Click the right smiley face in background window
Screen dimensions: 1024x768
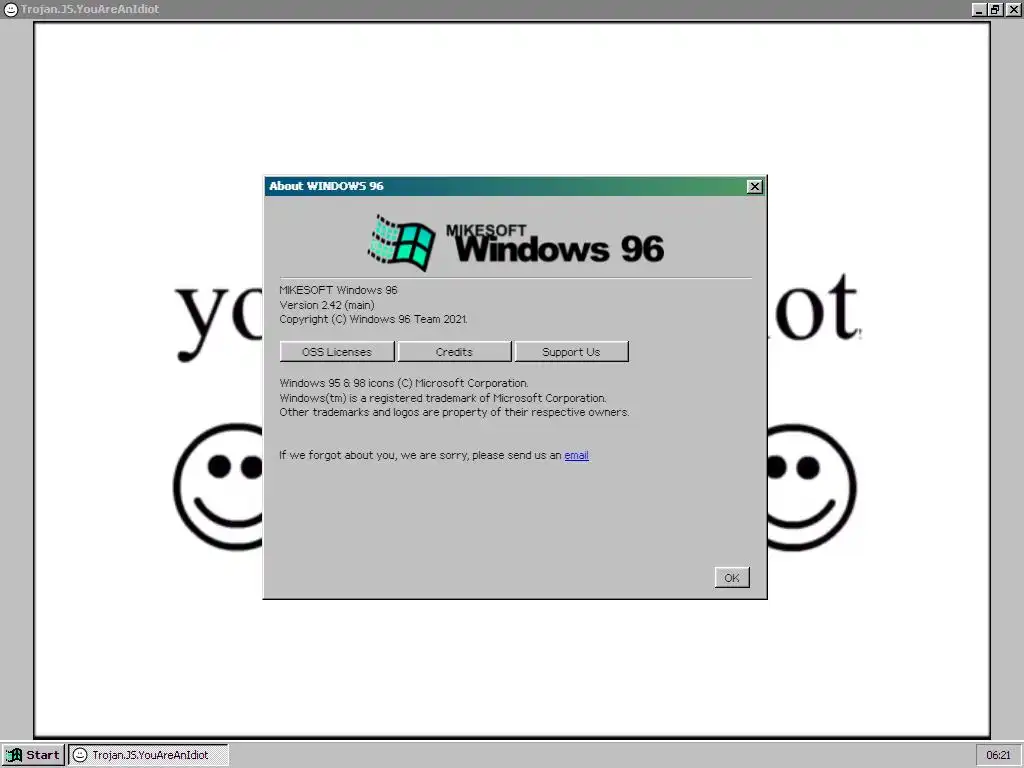point(812,487)
